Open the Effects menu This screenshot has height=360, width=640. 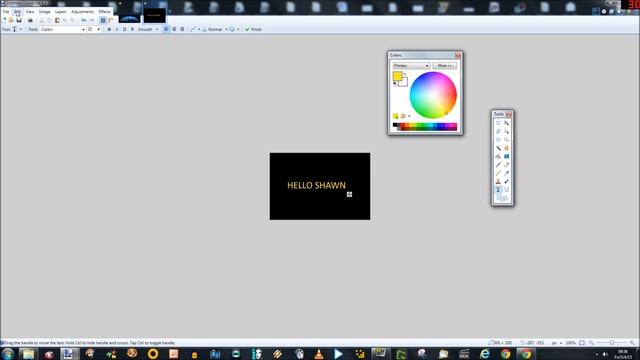click(x=104, y=12)
